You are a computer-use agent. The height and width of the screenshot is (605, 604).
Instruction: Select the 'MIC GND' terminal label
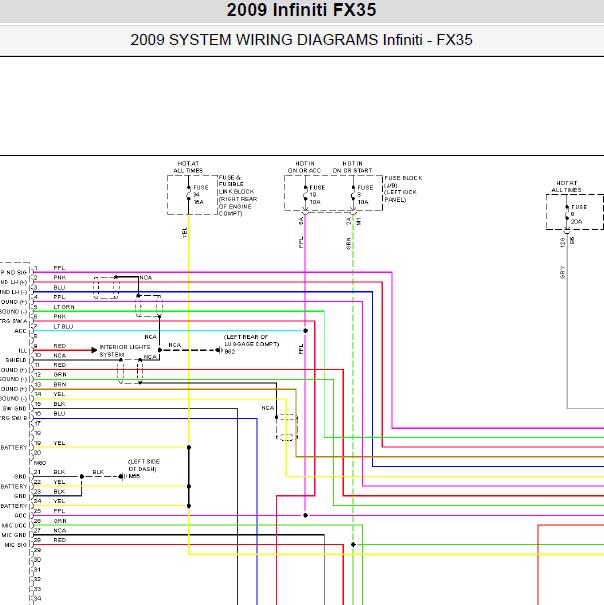click(x=14, y=535)
